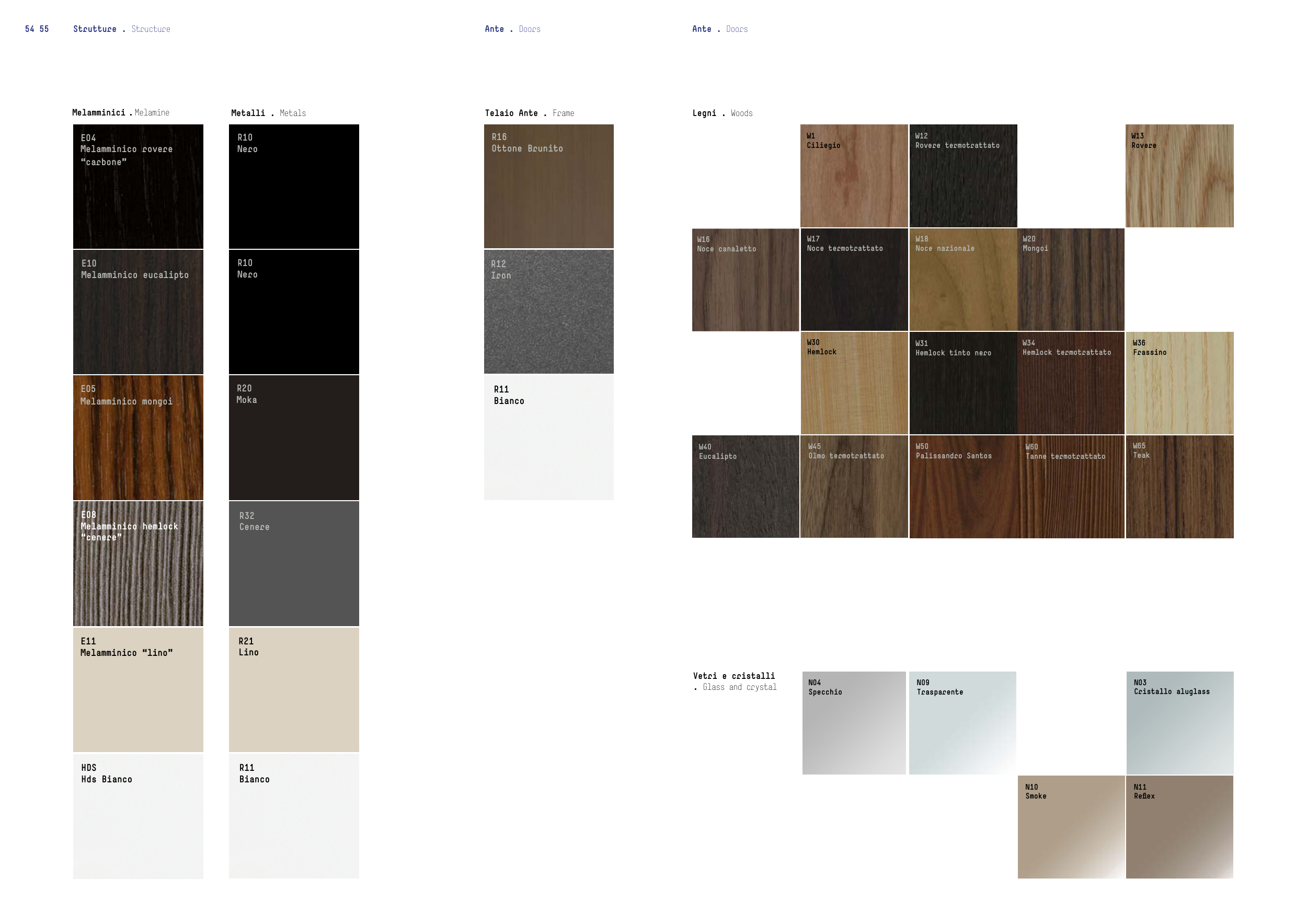Select the R16 Ottone Brunito frame swatch
This screenshot has height=924, width=1307.
click(x=549, y=186)
